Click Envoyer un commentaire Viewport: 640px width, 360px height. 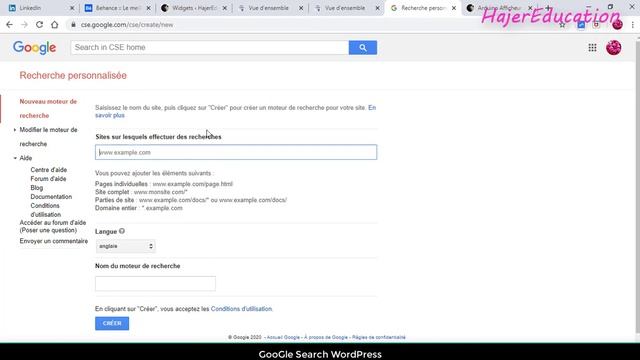click(x=53, y=241)
